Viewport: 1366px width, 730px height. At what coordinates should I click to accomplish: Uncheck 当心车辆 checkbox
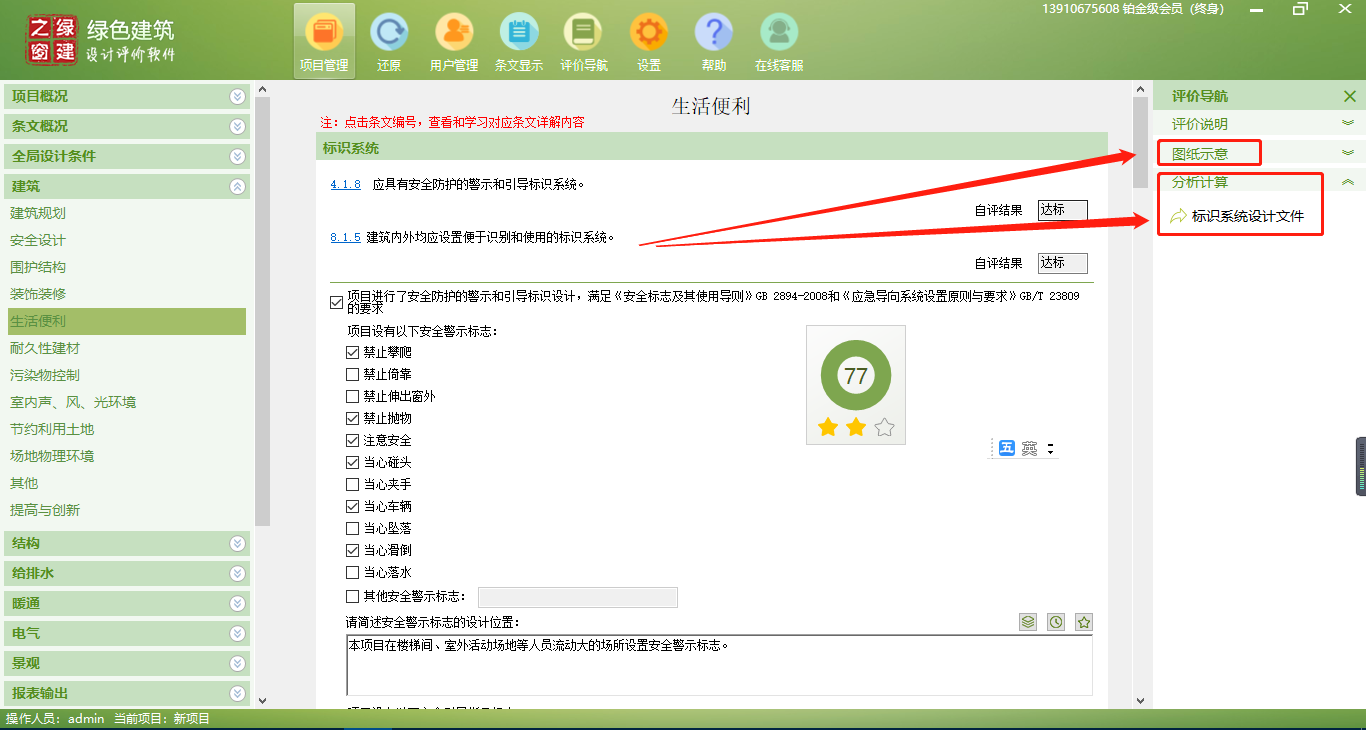(352, 506)
